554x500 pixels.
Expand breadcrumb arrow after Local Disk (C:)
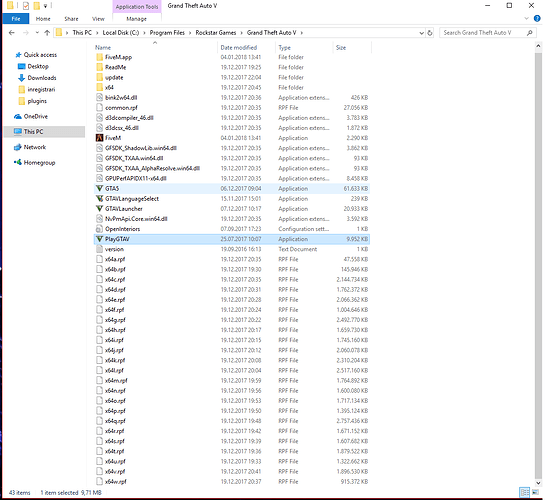pyautogui.click(x=144, y=33)
